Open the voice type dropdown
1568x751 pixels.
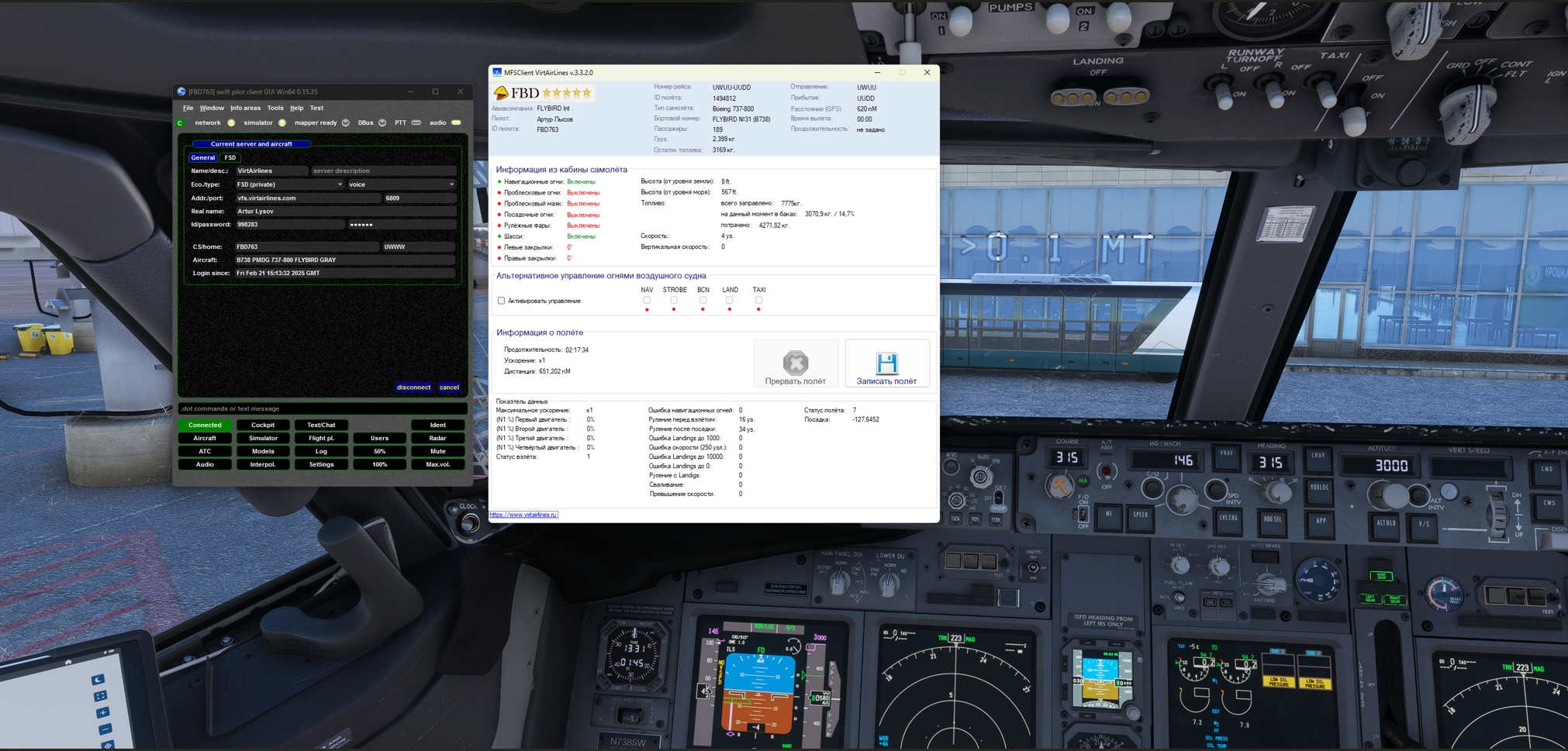click(x=401, y=184)
